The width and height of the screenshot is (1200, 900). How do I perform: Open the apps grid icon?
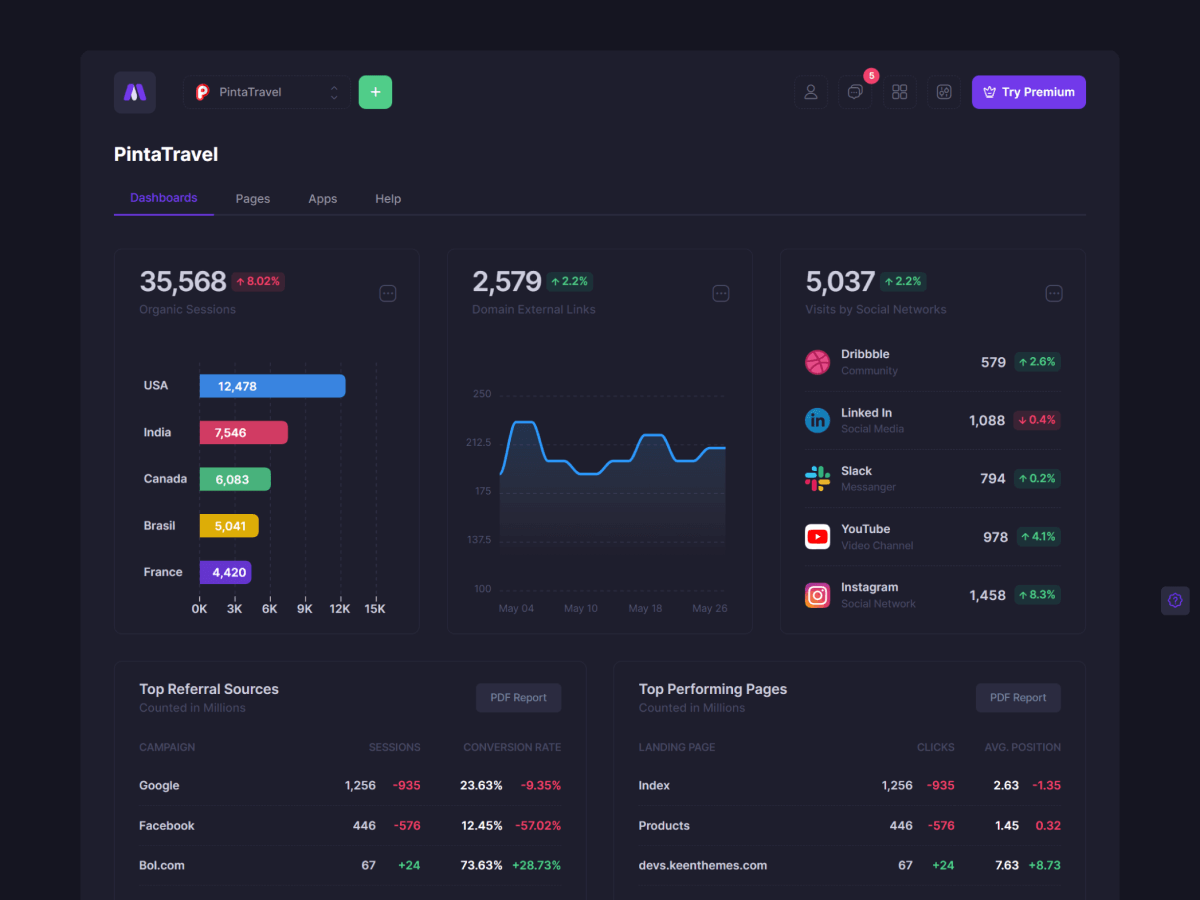[x=899, y=92]
